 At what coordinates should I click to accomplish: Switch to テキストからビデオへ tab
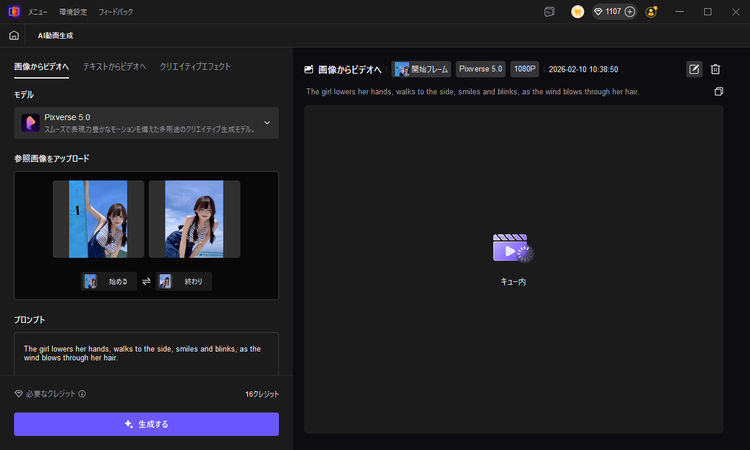click(x=114, y=66)
